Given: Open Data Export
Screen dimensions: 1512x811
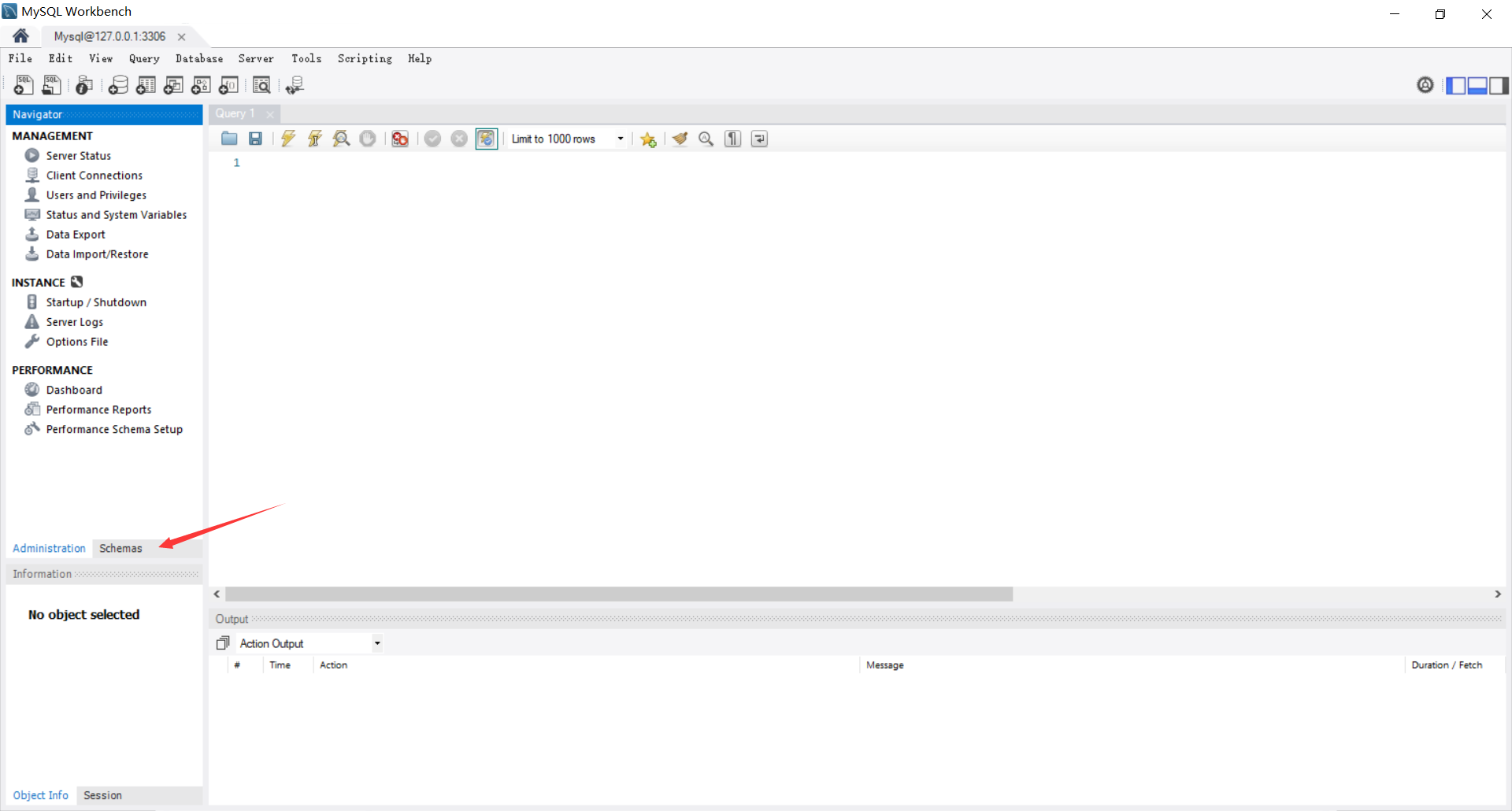Looking at the screenshot, I should click(x=76, y=234).
